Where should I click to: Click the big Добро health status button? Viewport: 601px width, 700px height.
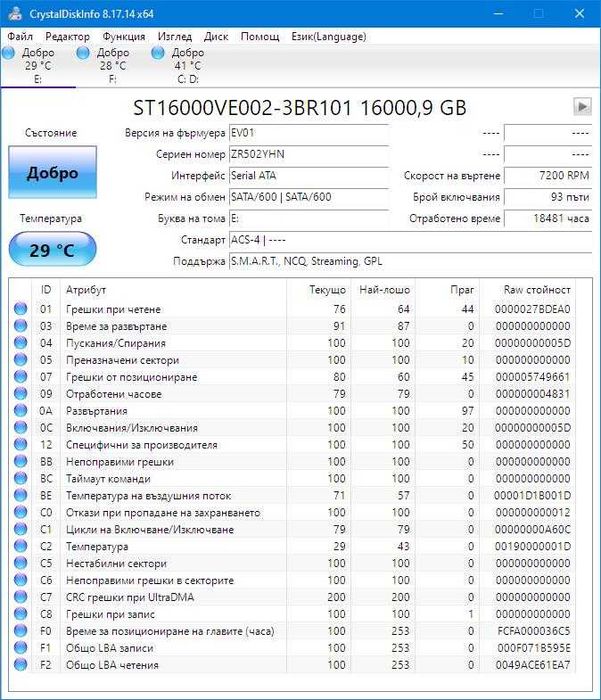coord(53,172)
